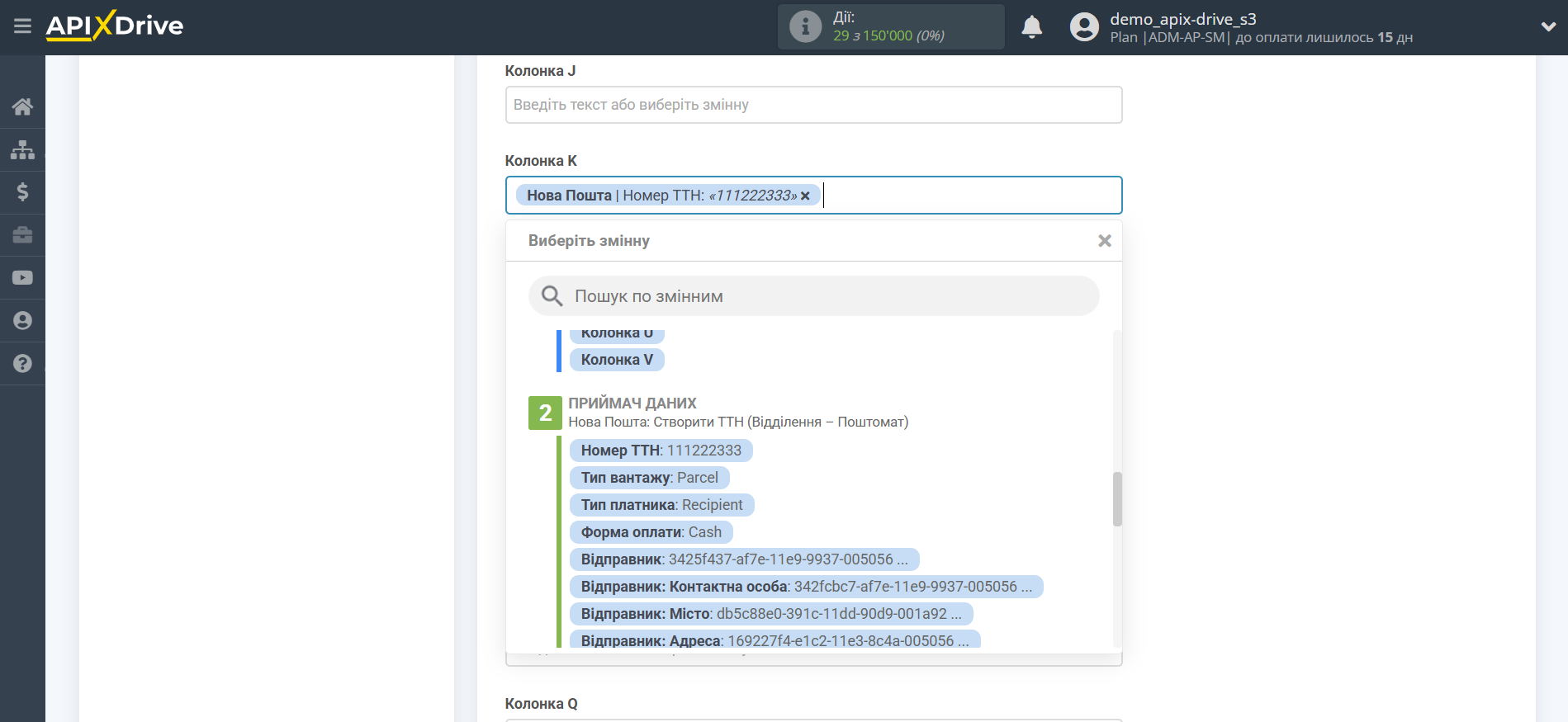This screenshot has width=1568, height=722.
Task: Open the connections sitemap sidebar icon
Action: click(22, 149)
